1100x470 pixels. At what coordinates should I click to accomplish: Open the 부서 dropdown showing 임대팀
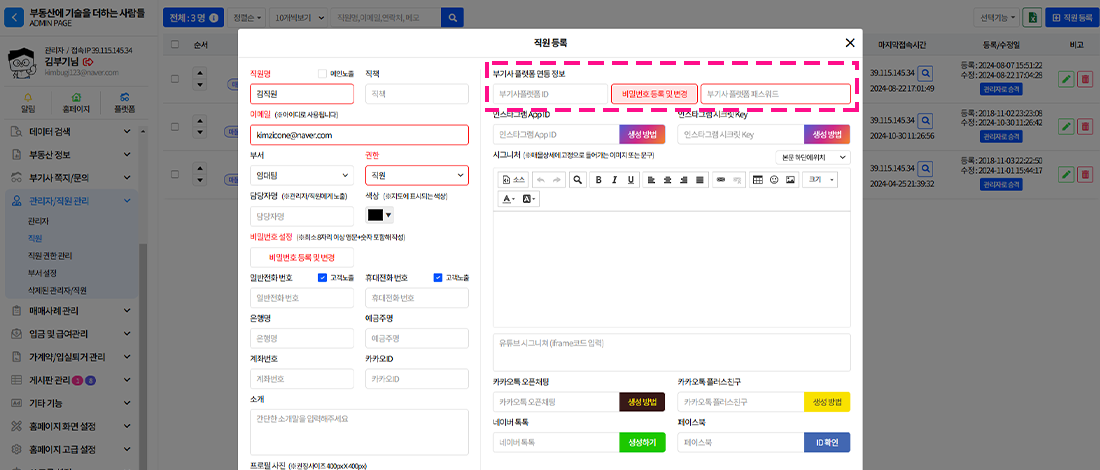(x=301, y=175)
